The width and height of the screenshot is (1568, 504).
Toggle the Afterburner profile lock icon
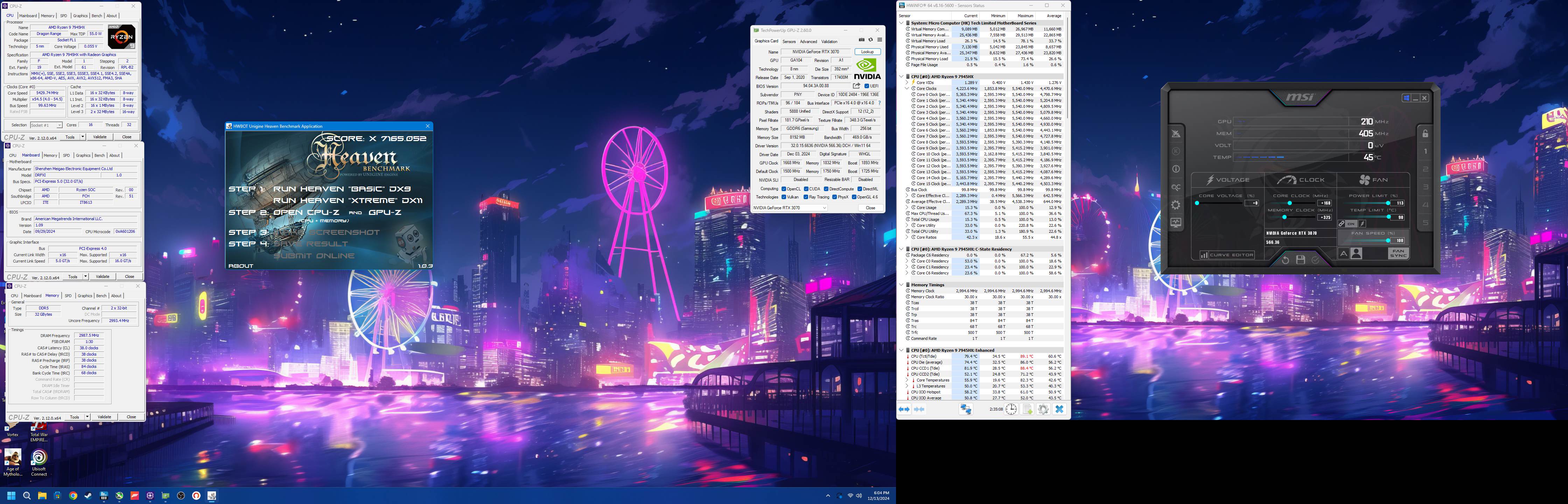point(1426,133)
